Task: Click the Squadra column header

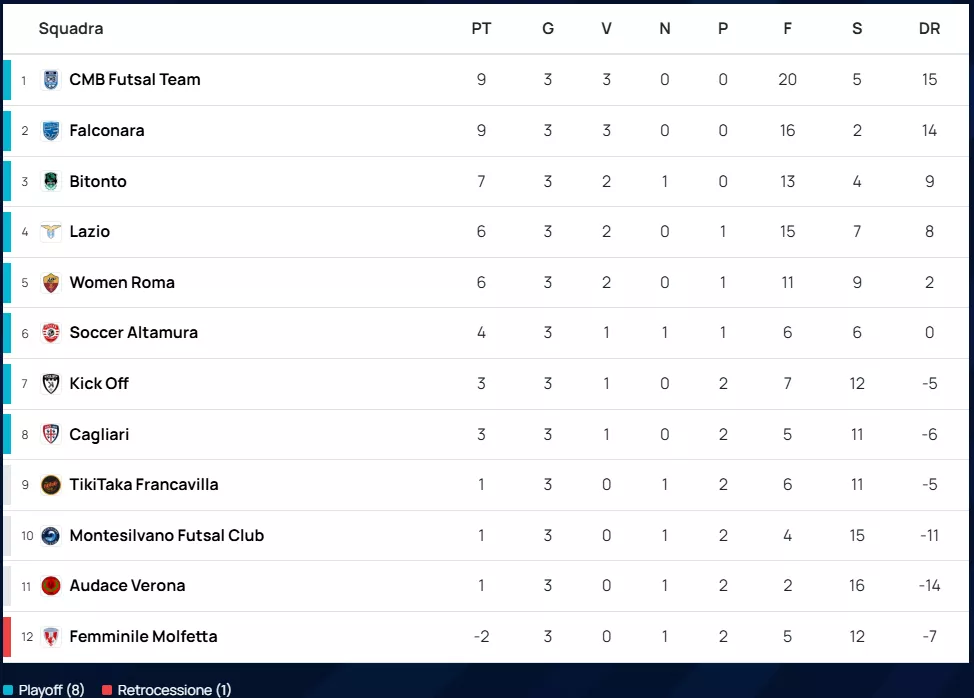Action: (x=71, y=29)
